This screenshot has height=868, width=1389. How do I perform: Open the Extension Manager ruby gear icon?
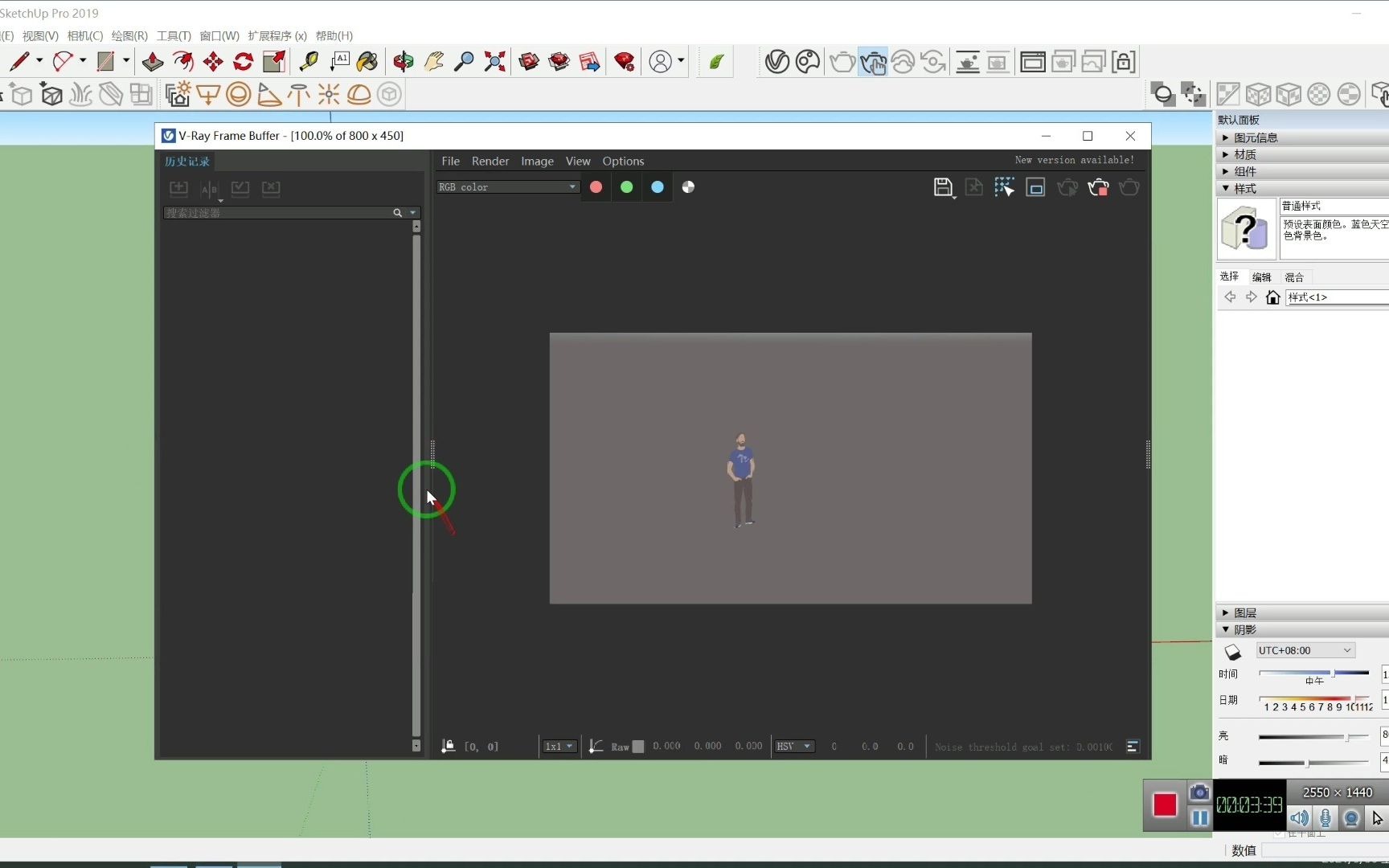[x=625, y=61]
